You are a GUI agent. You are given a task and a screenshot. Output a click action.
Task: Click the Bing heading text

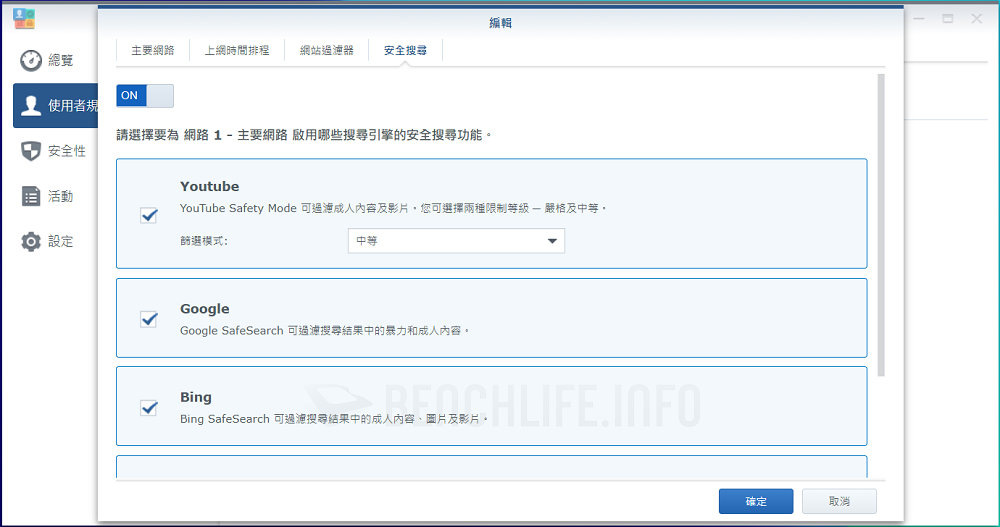[196, 397]
